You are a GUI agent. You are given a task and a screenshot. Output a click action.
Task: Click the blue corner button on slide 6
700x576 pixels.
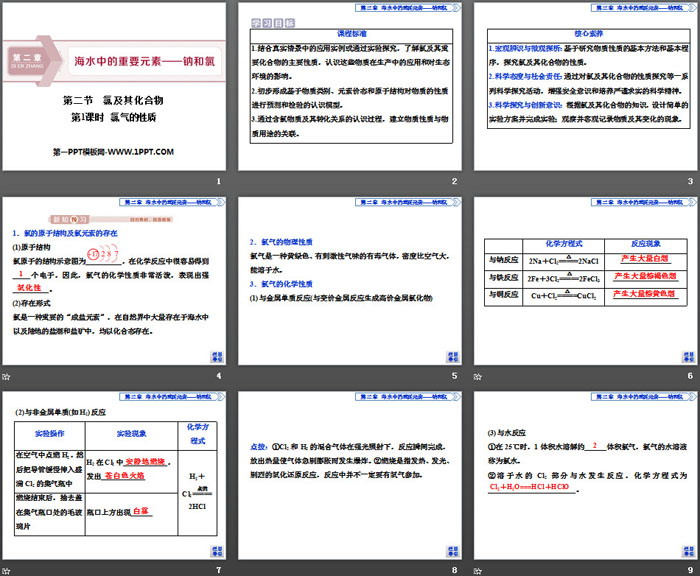click(x=688, y=357)
